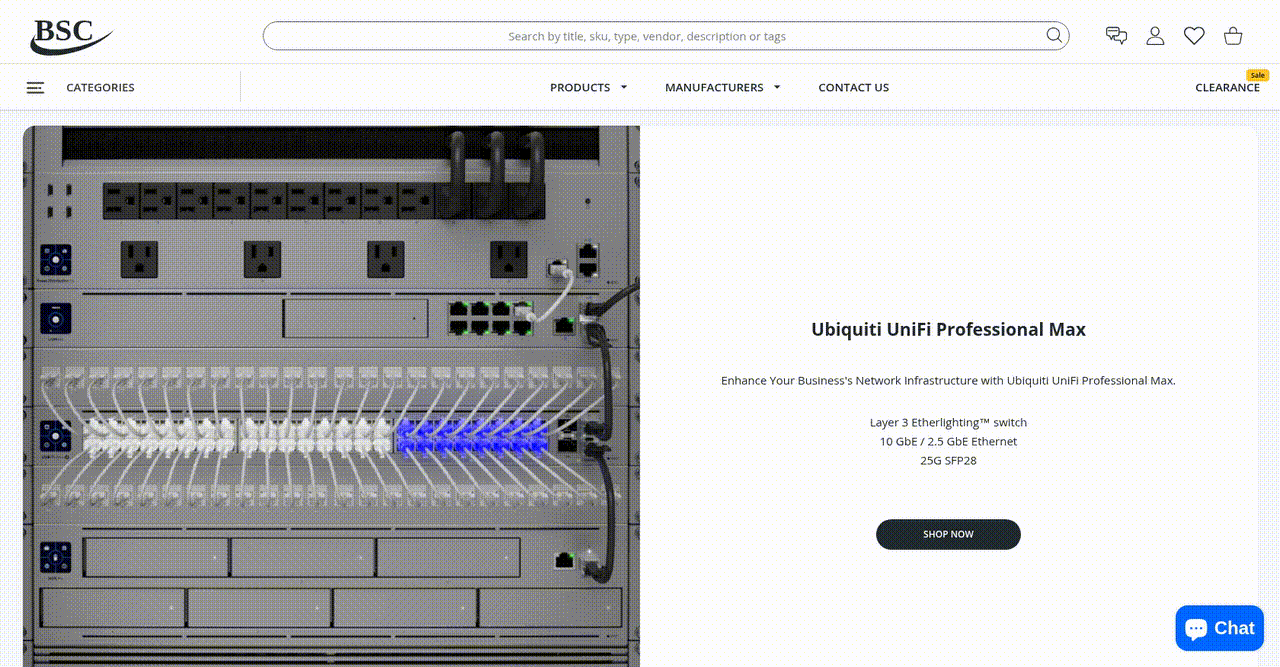Focus the product search field

[x=666, y=36]
